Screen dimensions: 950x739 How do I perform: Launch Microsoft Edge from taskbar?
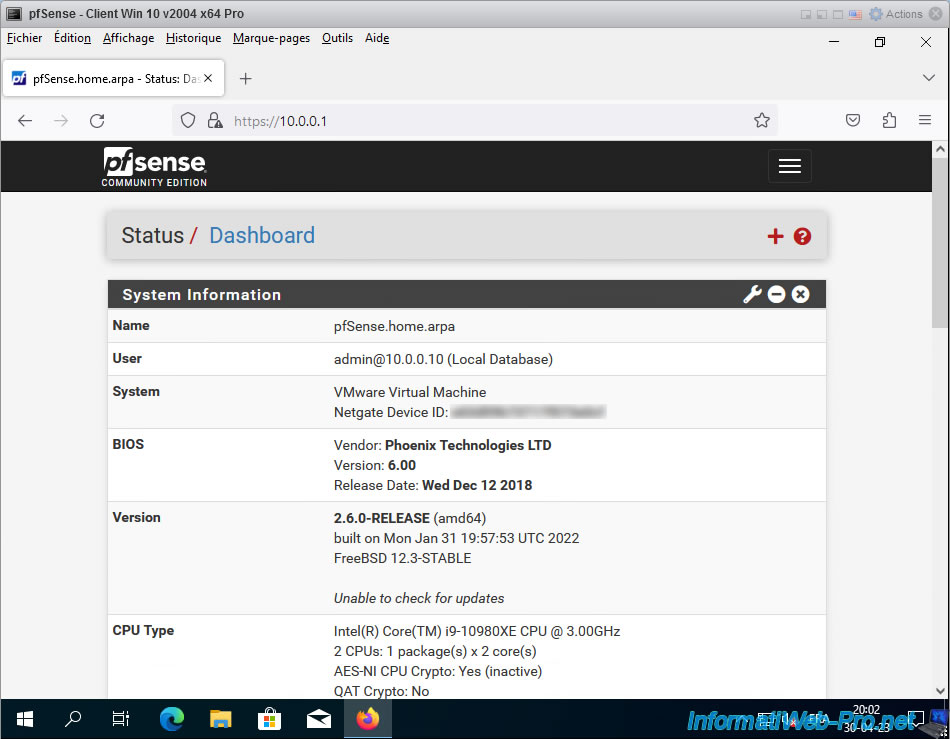click(x=171, y=719)
